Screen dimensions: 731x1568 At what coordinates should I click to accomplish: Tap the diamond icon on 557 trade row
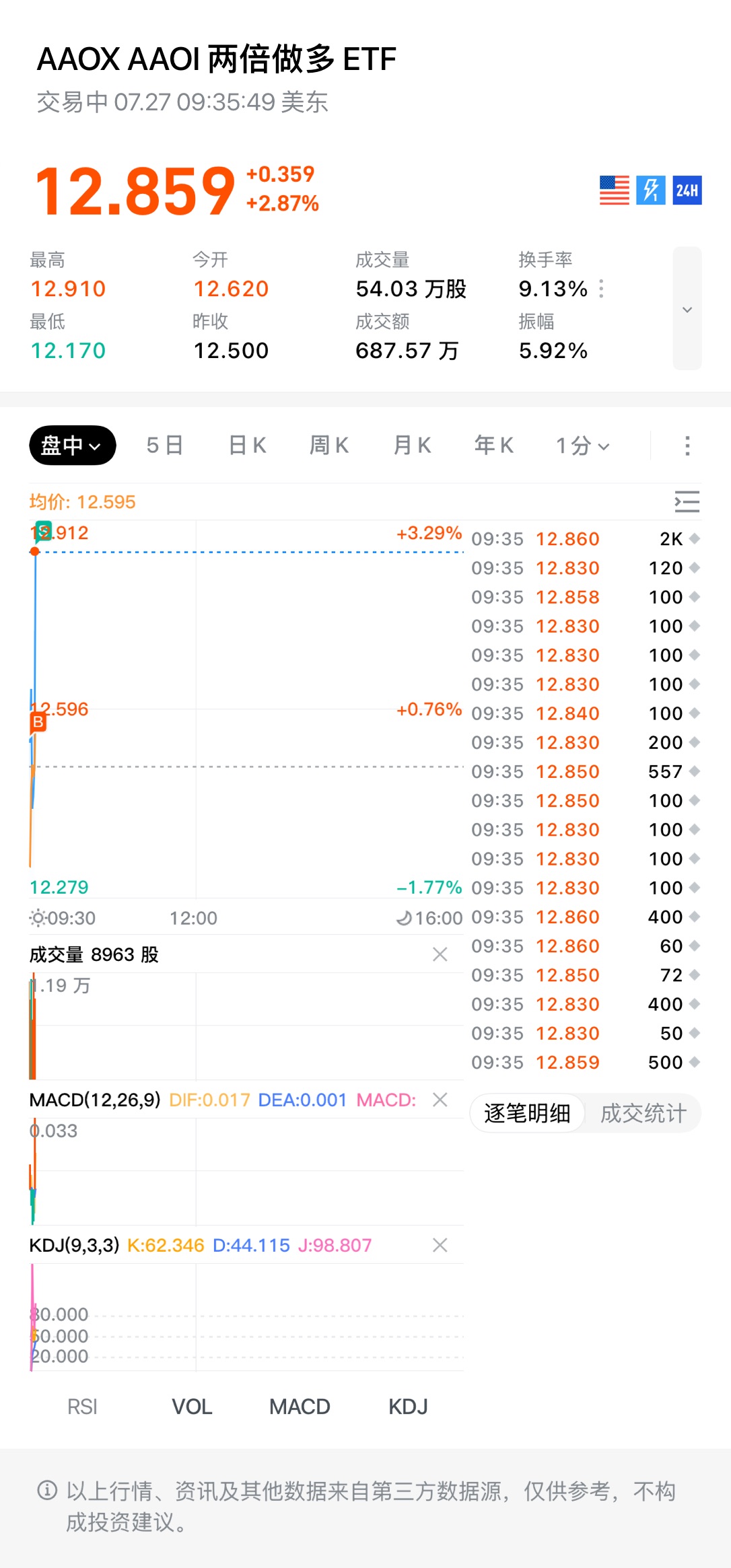click(x=695, y=771)
